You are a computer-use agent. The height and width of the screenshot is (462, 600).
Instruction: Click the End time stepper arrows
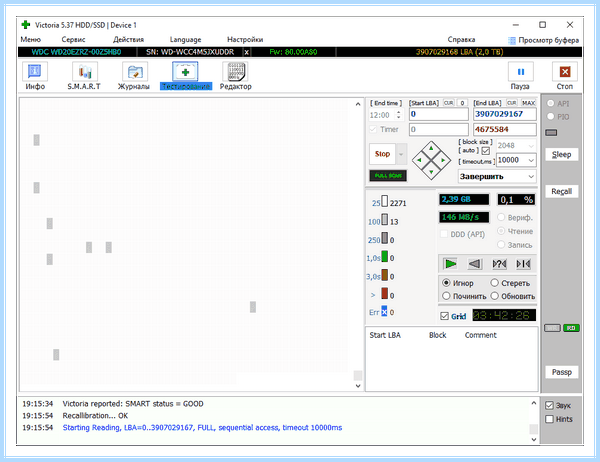point(399,114)
